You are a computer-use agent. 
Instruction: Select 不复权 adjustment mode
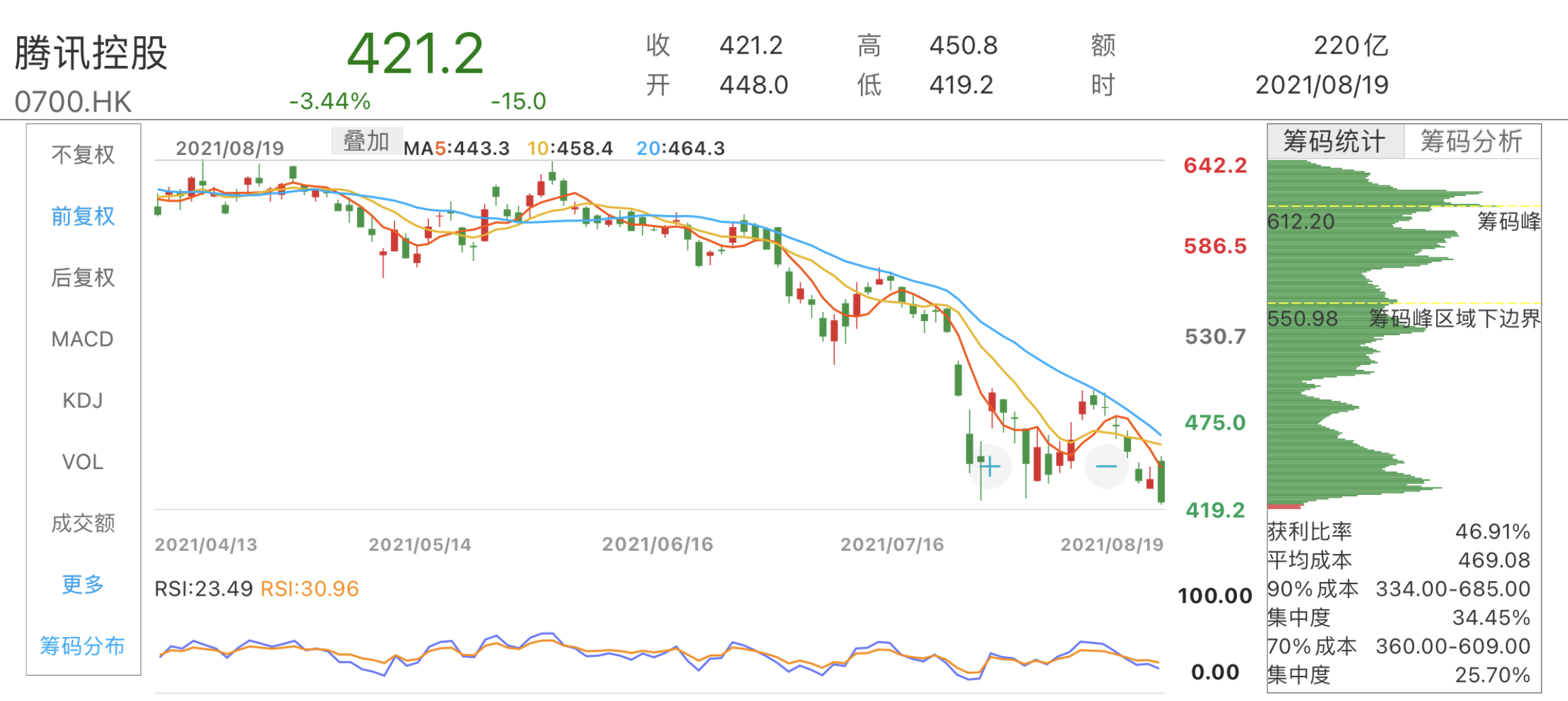coord(83,155)
